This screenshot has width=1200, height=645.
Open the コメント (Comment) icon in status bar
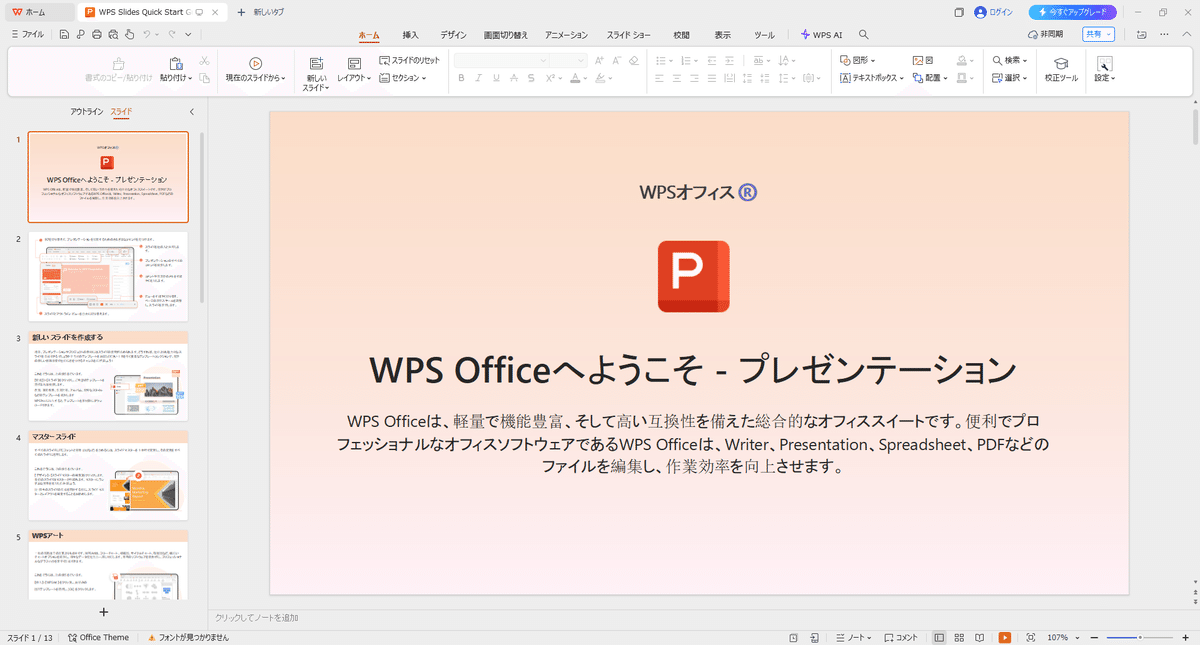(x=899, y=637)
